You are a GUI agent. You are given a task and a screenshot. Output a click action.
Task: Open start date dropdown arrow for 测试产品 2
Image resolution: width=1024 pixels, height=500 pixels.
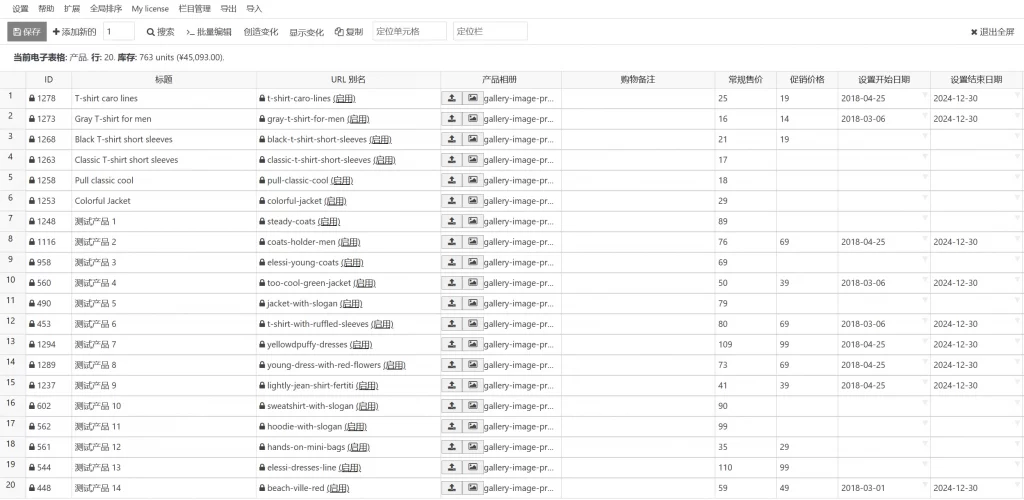tap(924, 238)
